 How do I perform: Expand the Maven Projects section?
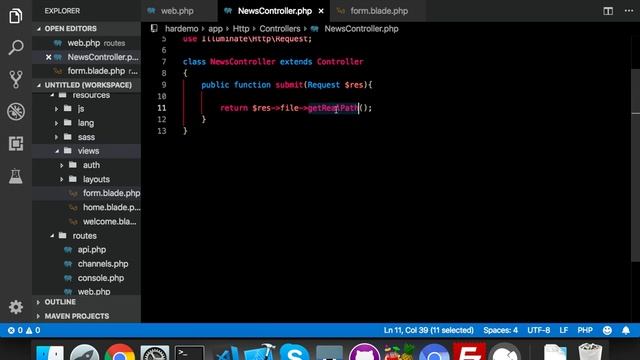(x=87, y=316)
